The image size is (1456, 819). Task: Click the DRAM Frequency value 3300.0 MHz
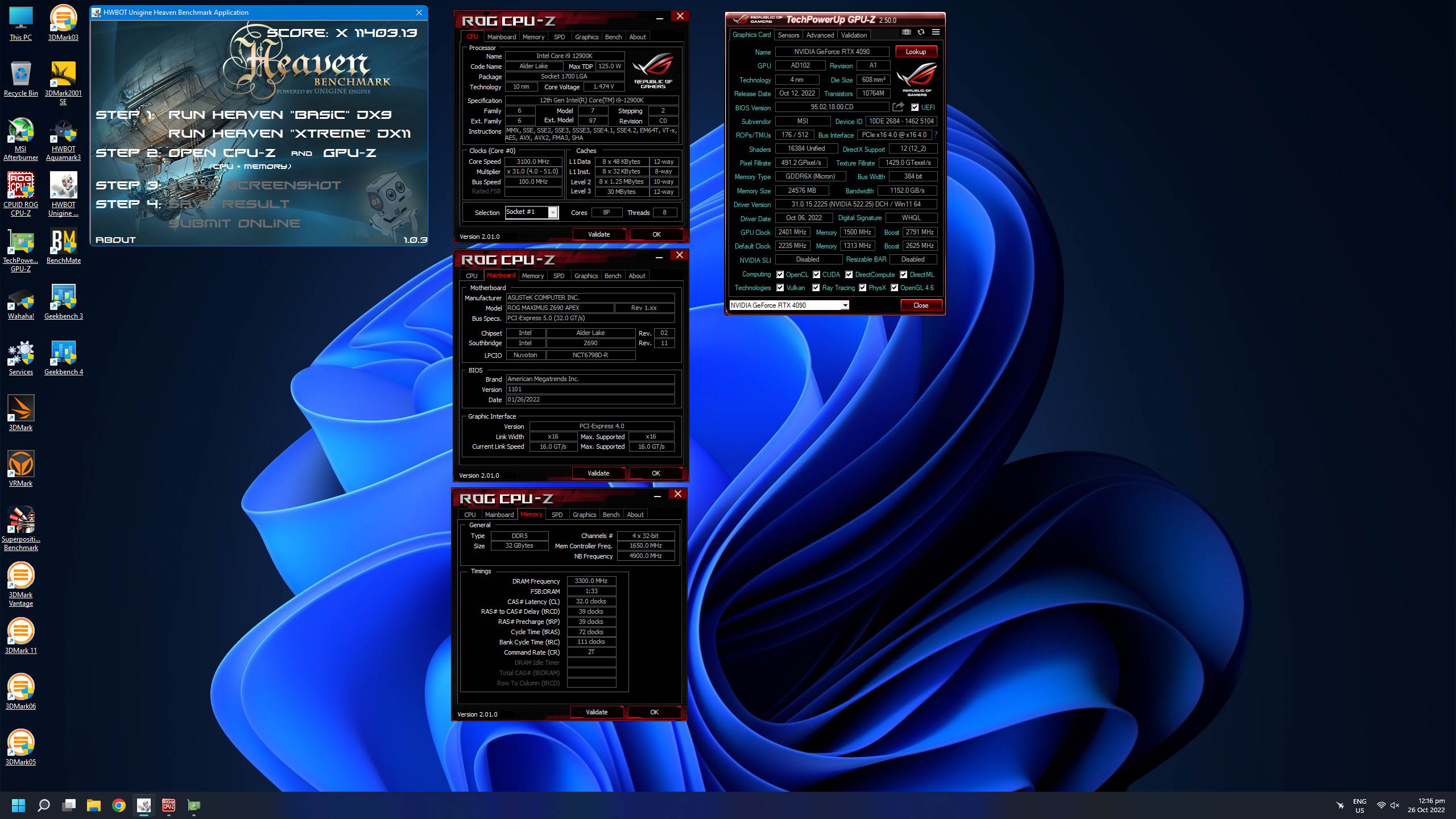[591, 581]
